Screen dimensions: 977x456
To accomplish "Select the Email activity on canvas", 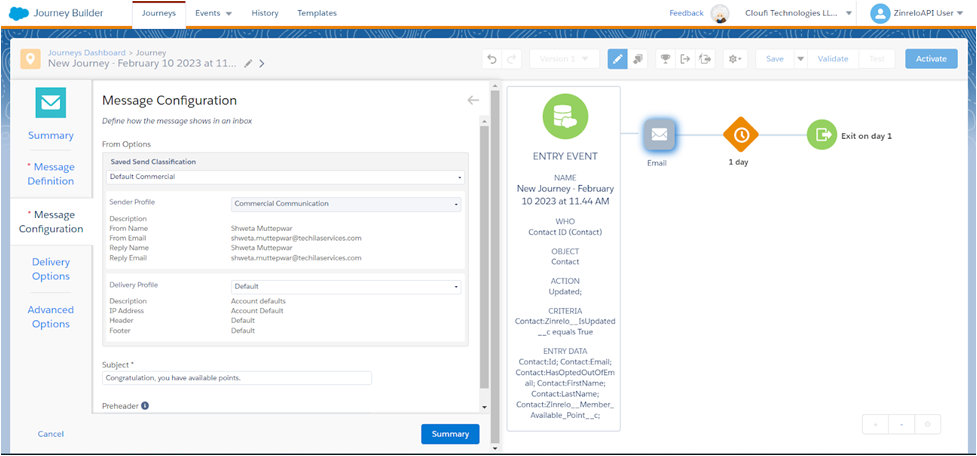I will coord(660,134).
